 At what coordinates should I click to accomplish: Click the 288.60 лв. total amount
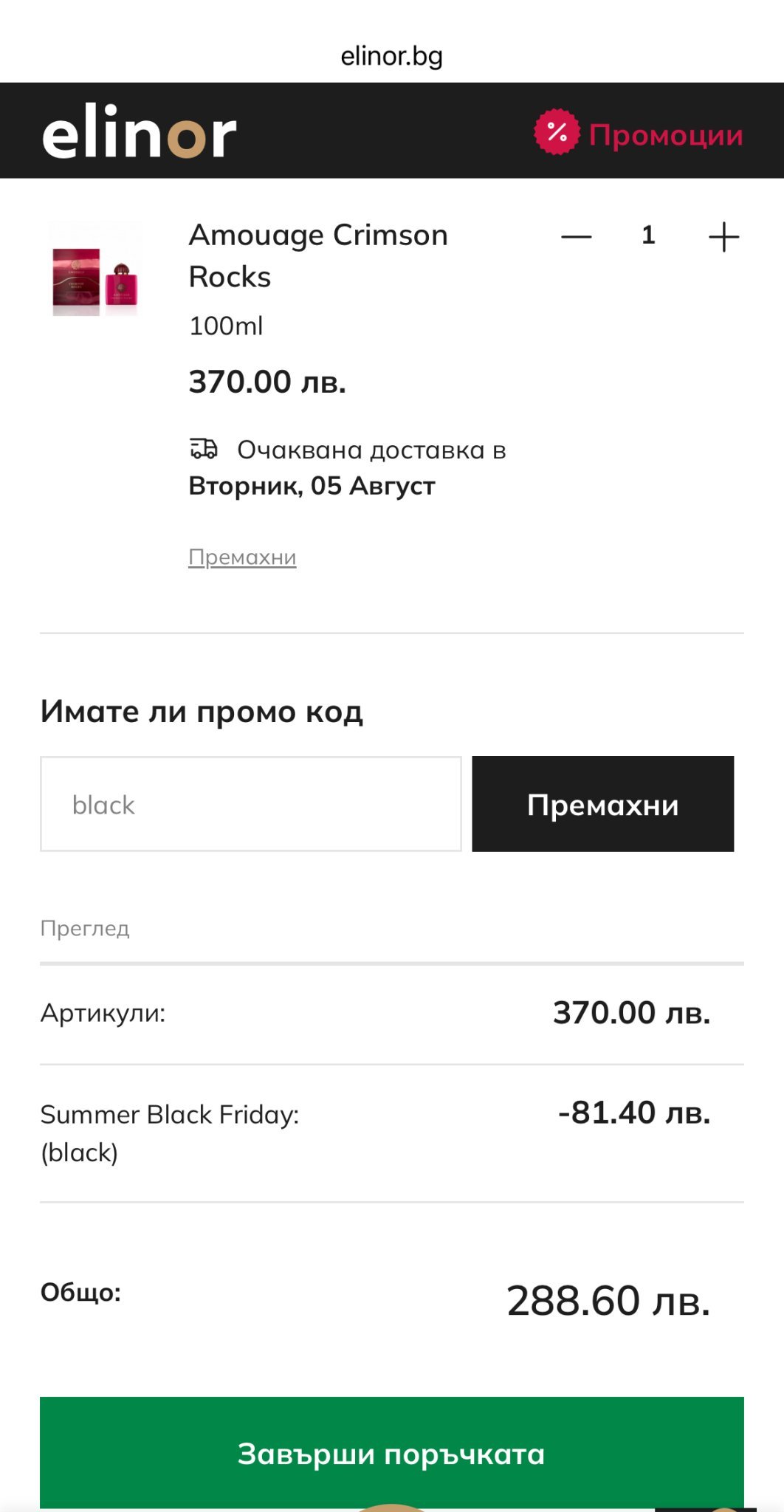coord(608,1301)
